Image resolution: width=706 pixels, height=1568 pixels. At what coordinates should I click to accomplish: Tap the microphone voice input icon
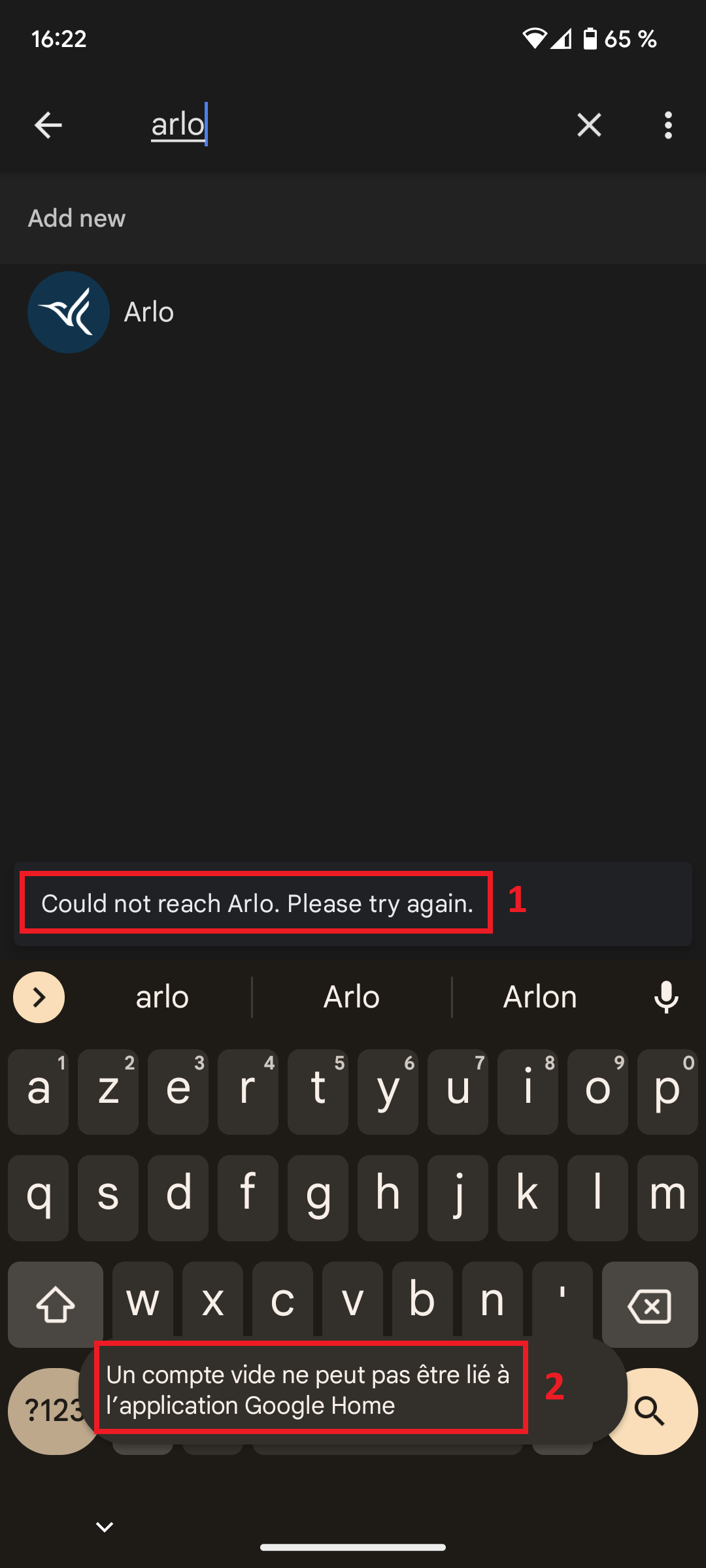point(666,997)
